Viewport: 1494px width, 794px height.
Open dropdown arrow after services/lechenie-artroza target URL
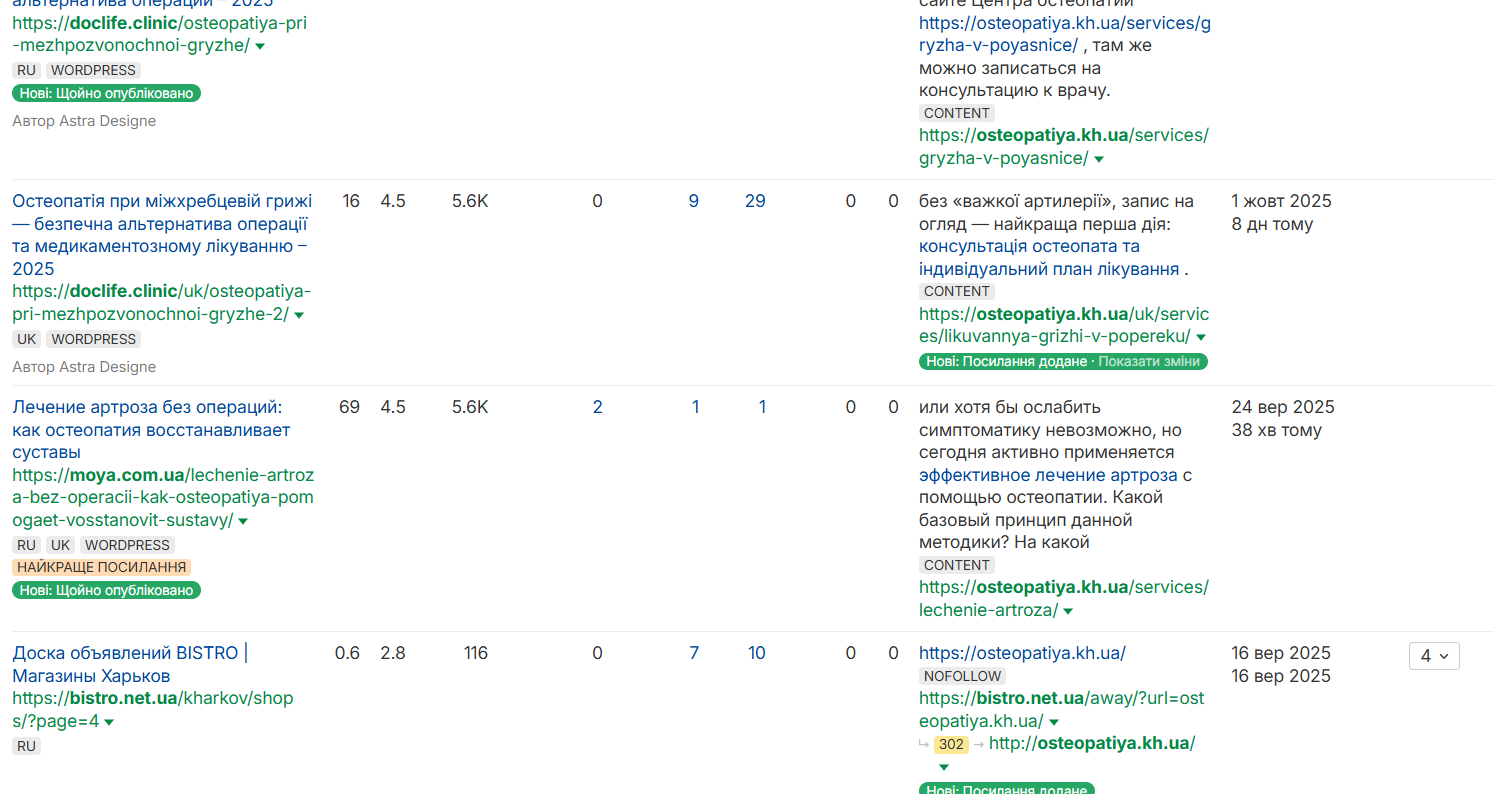coord(1068,611)
